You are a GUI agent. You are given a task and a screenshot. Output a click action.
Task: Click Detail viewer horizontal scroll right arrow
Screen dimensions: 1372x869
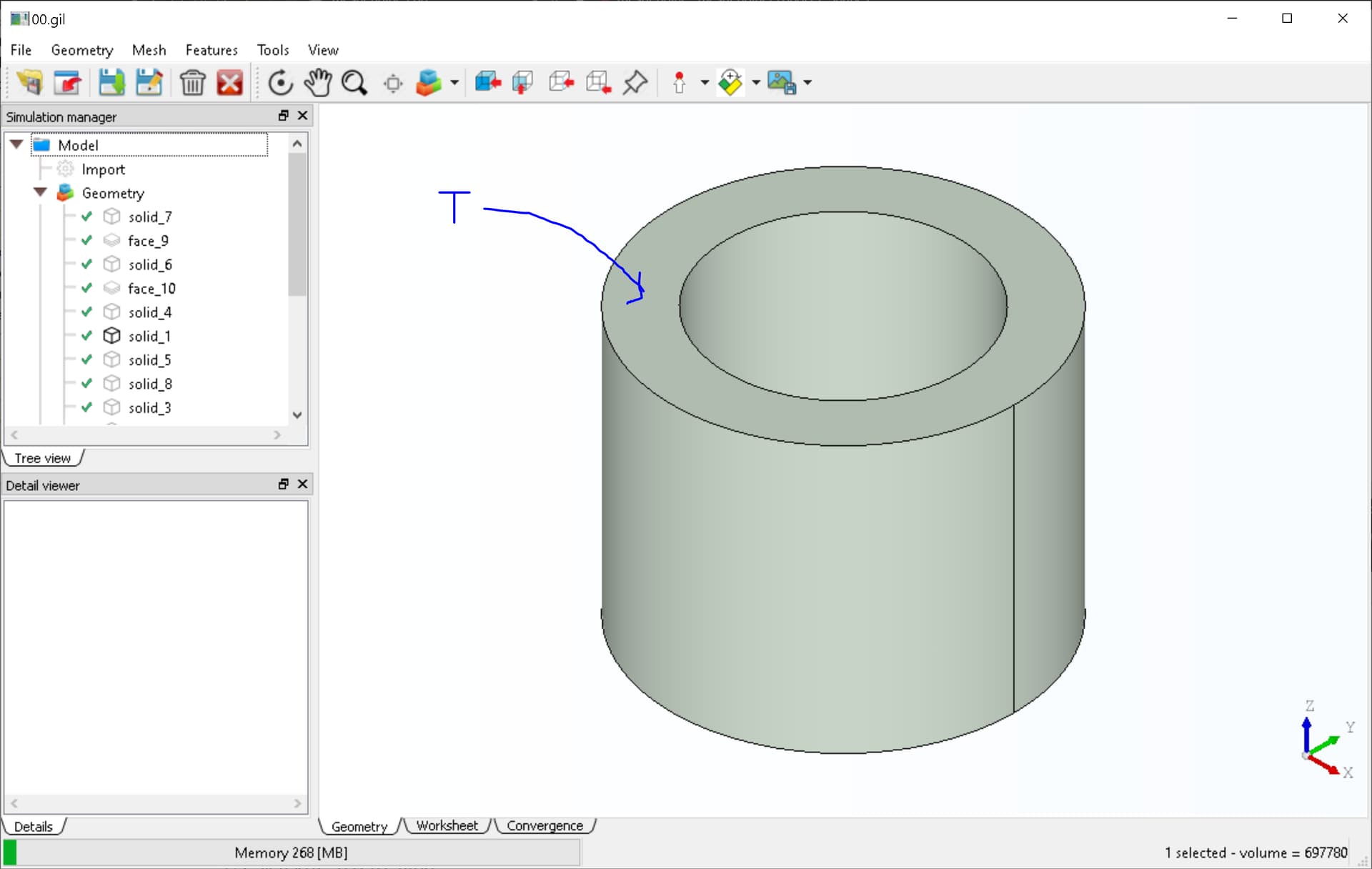click(x=297, y=803)
